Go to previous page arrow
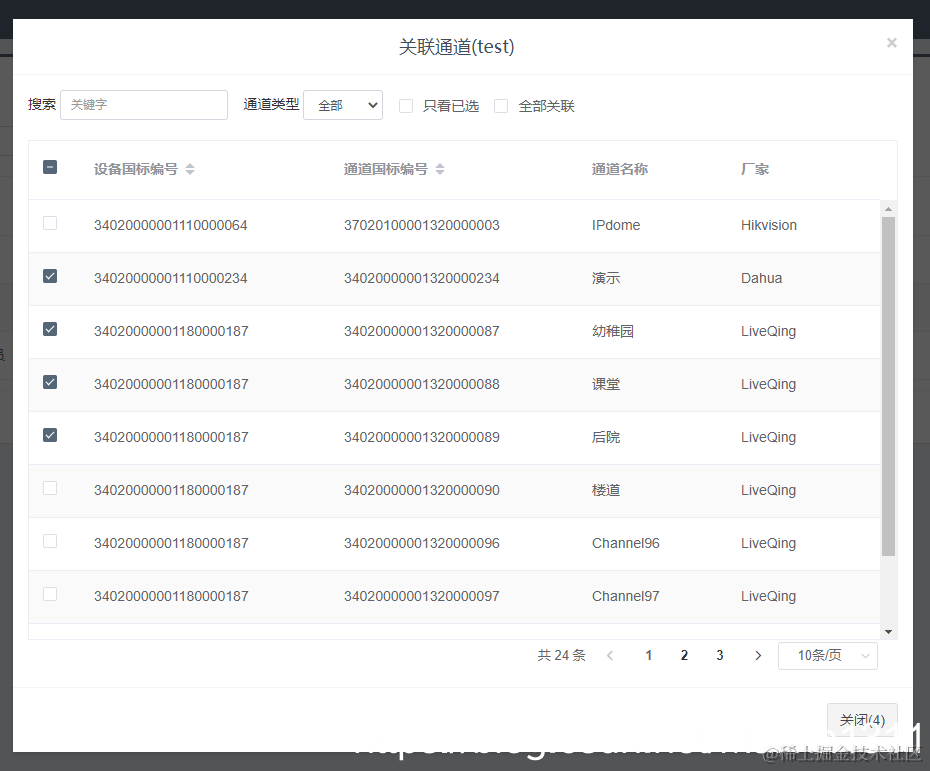Image resolution: width=930 pixels, height=771 pixels. point(610,655)
